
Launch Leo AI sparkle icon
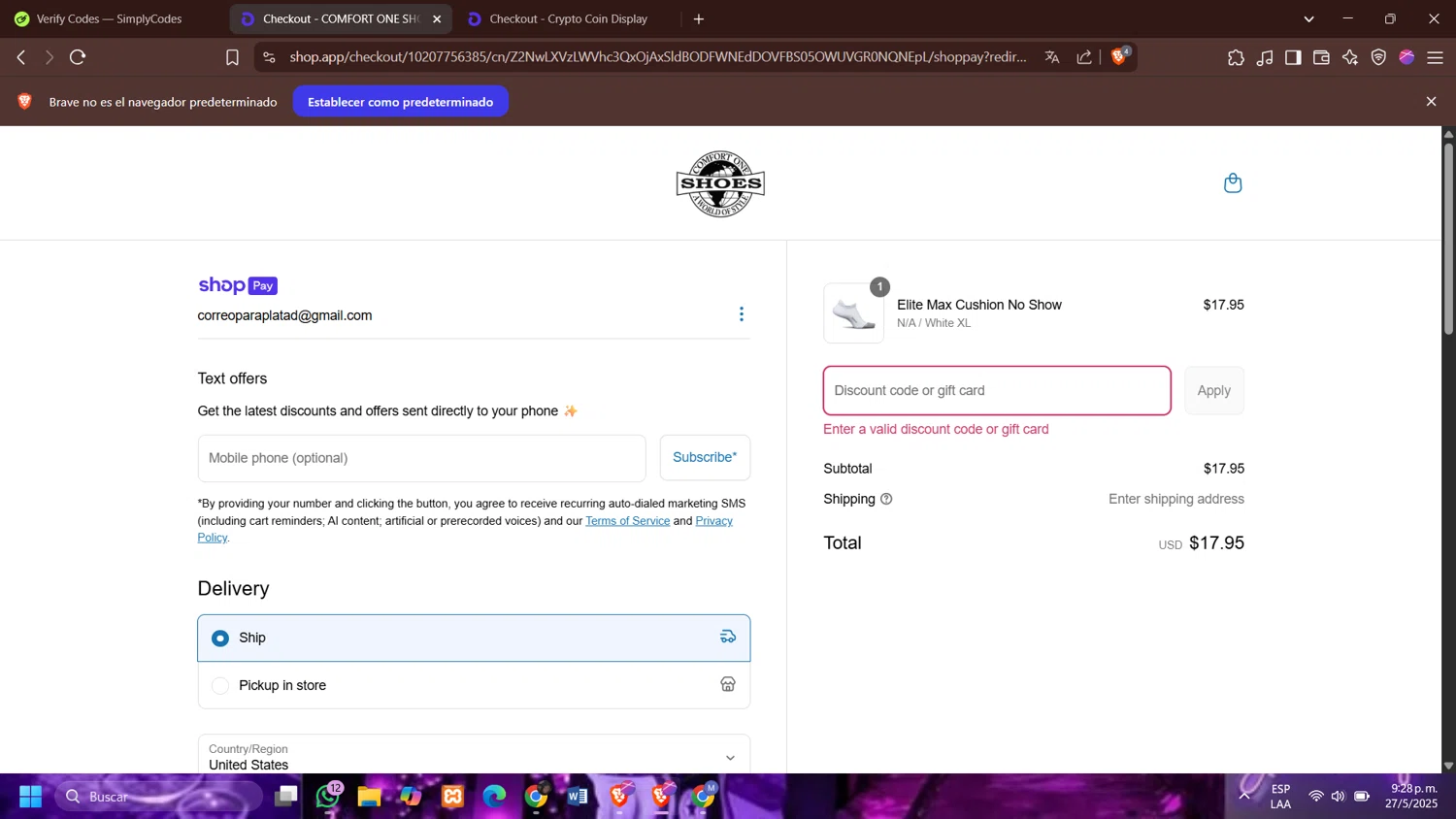(x=1350, y=57)
